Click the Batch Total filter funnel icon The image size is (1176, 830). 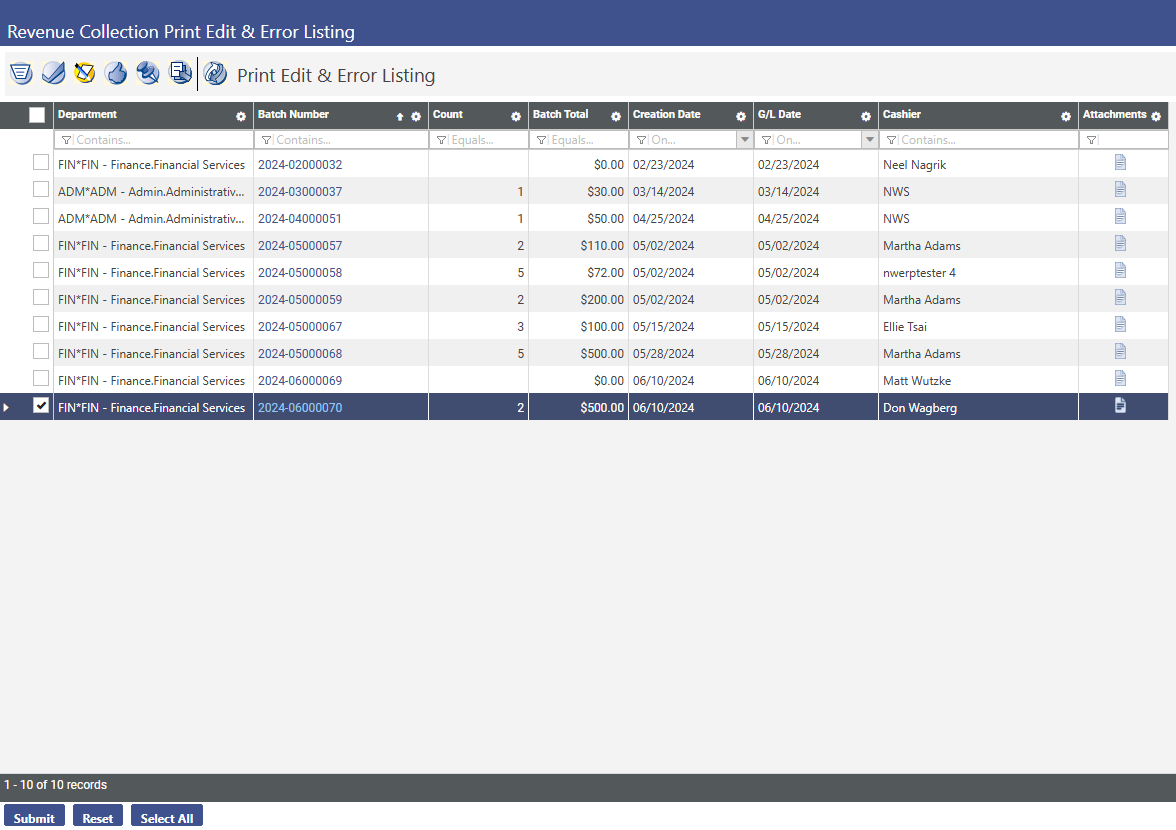pos(542,140)
